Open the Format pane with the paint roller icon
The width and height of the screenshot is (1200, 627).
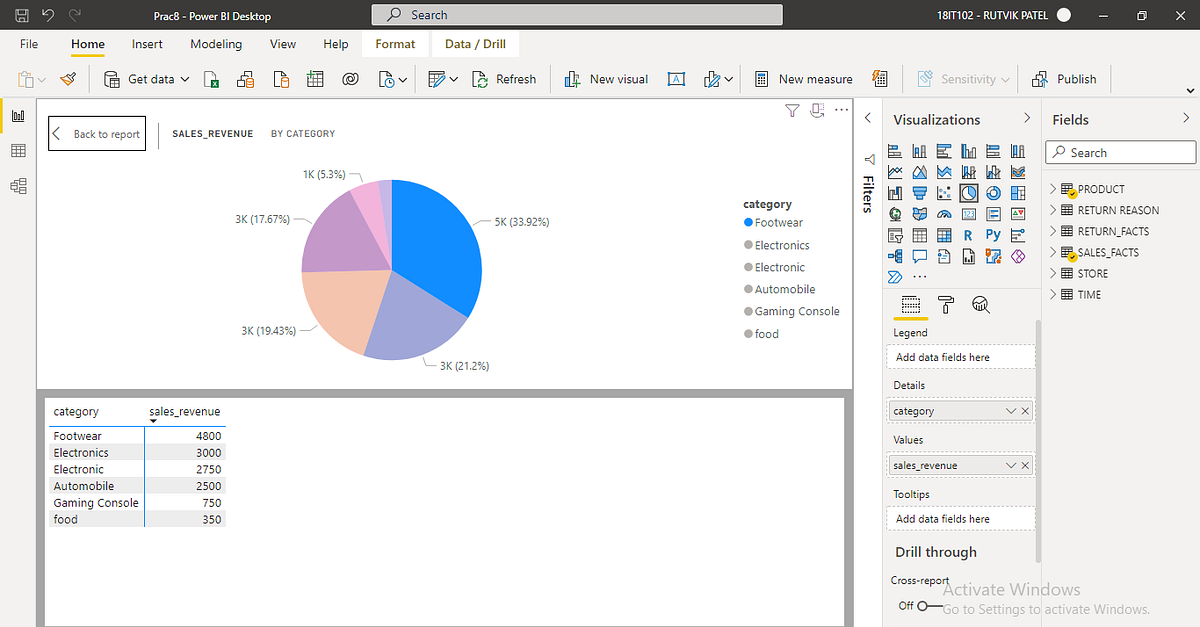944,305
